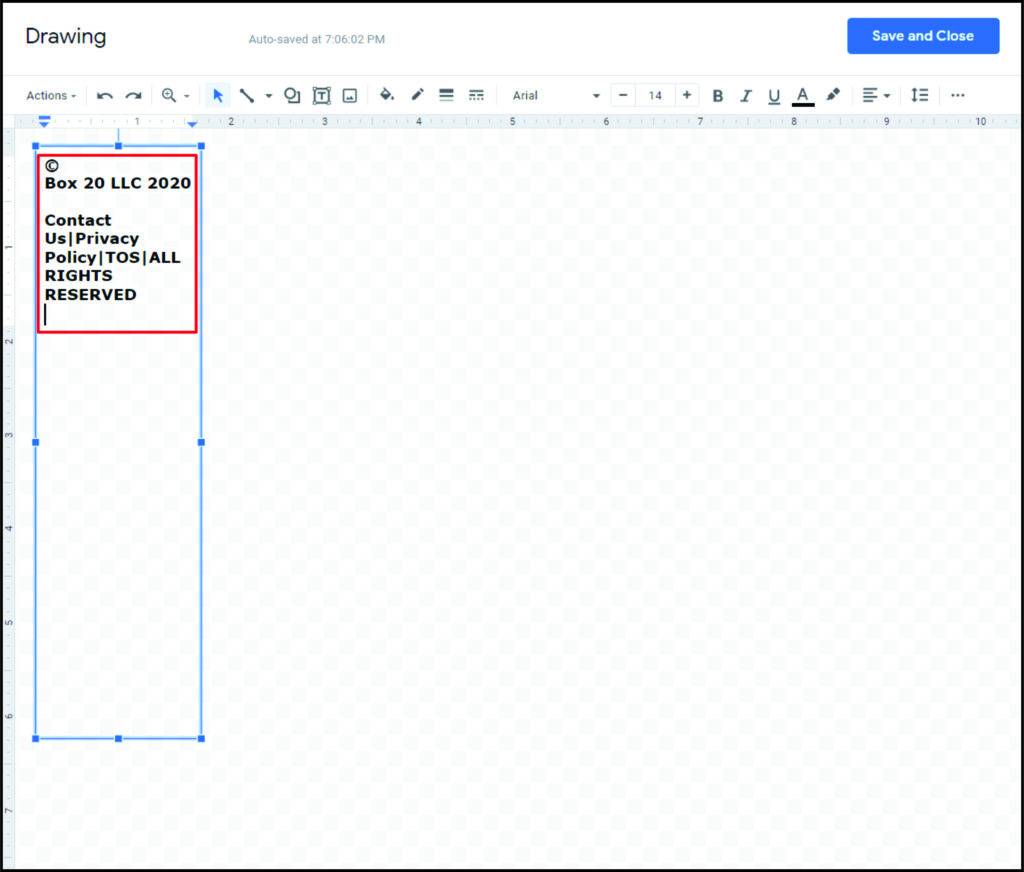
Task: Toggle italic formatting
Action: pos(746,95)
